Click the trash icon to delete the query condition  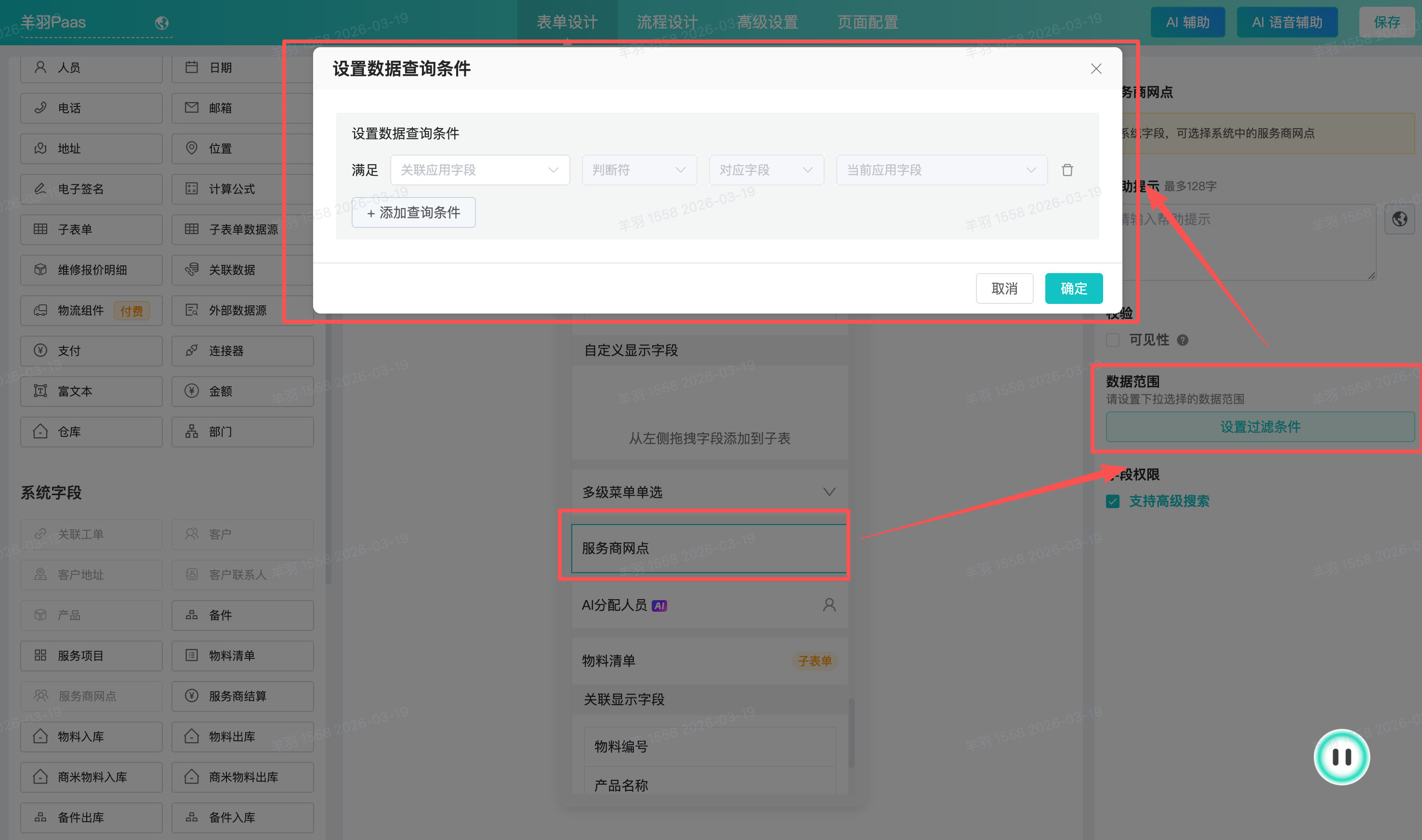click(1067, 170)
